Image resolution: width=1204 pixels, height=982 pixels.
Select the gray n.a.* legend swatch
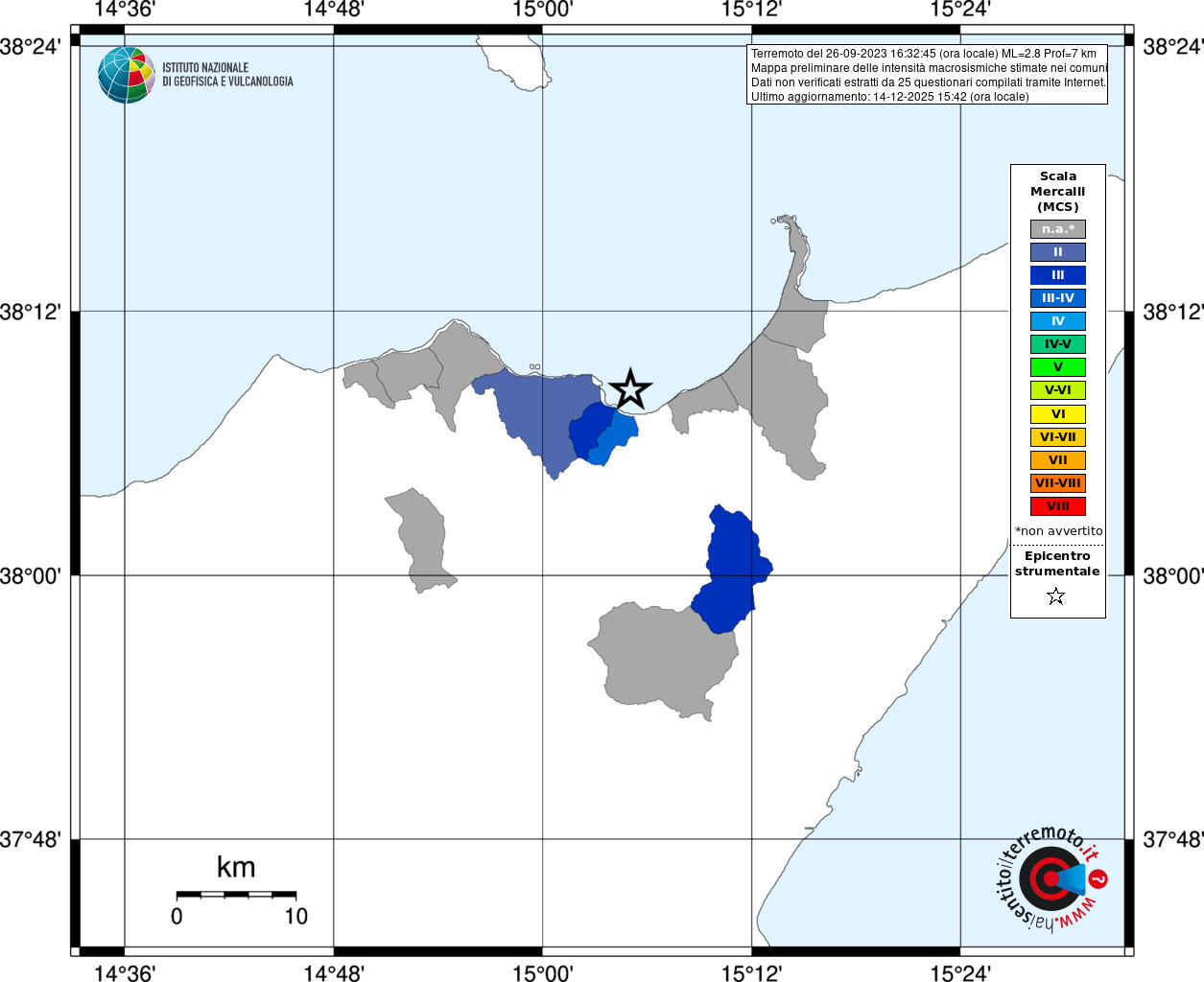(1058, 229)
